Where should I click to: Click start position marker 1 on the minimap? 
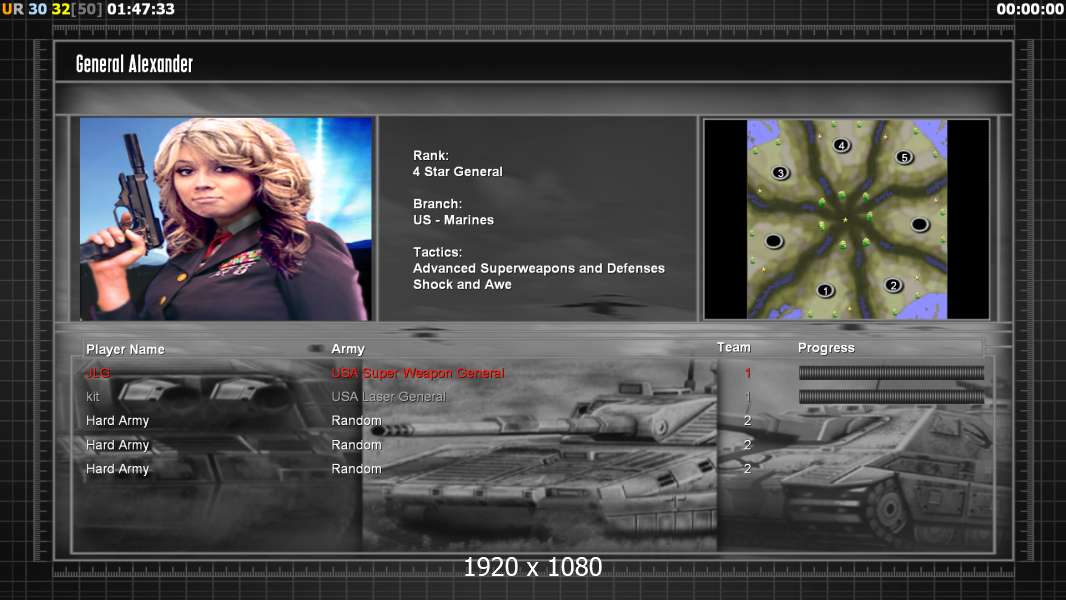[825, 291]
